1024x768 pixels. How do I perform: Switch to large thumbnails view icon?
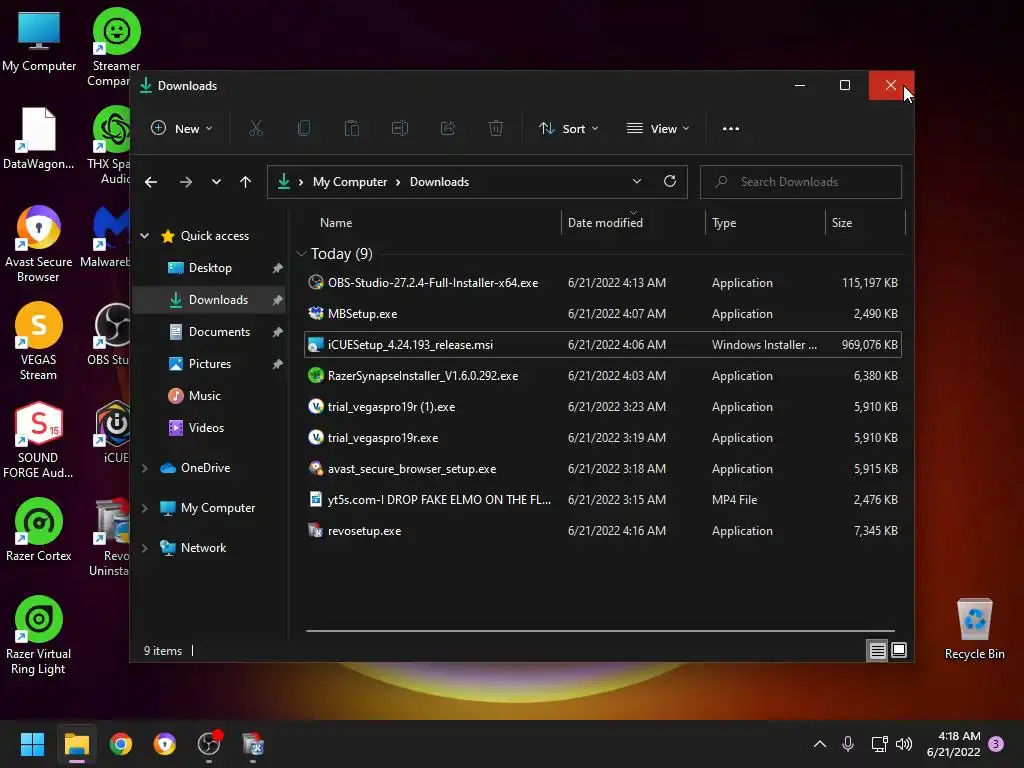899,650
